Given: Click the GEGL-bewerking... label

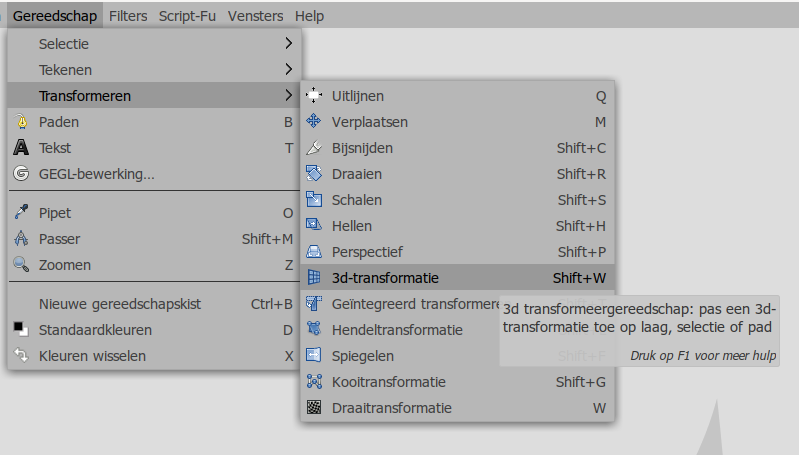Looking at the screenshot, I should click(96, 174).
